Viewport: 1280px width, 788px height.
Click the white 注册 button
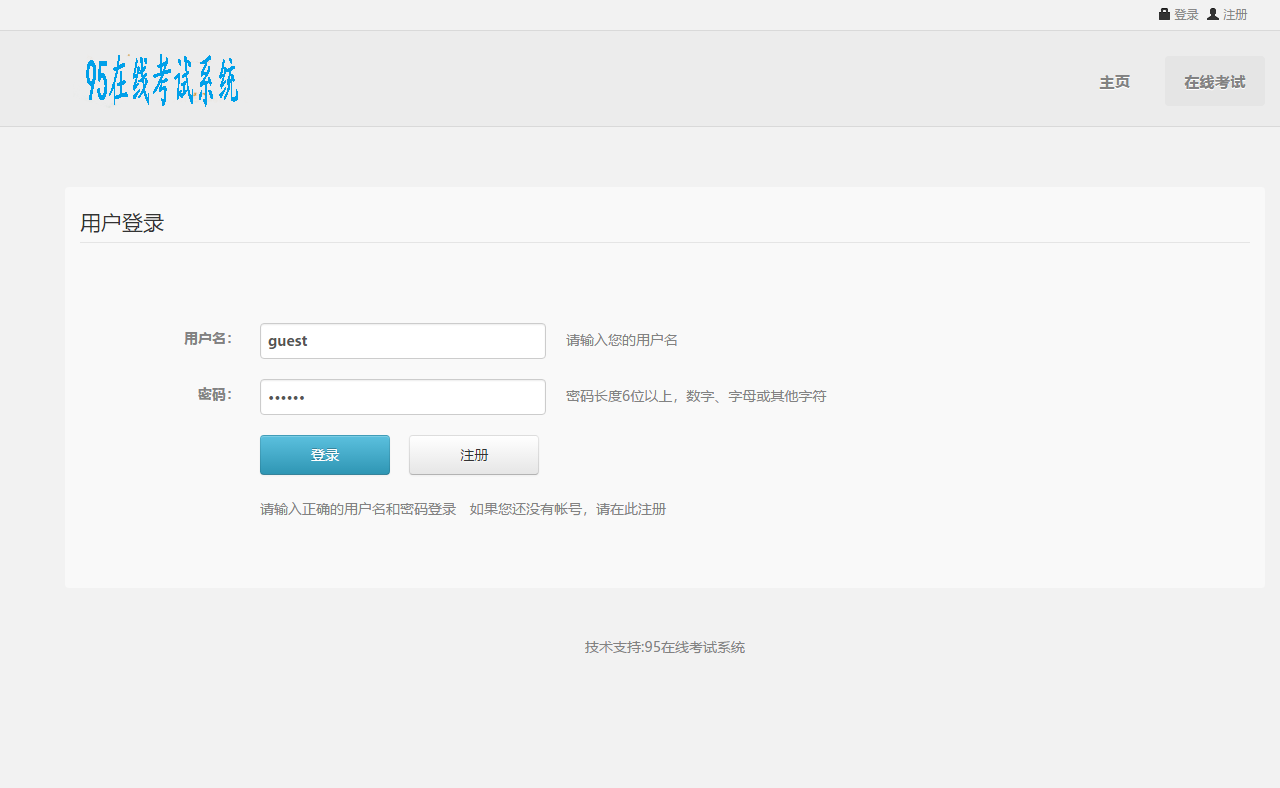tap(474, 455)
